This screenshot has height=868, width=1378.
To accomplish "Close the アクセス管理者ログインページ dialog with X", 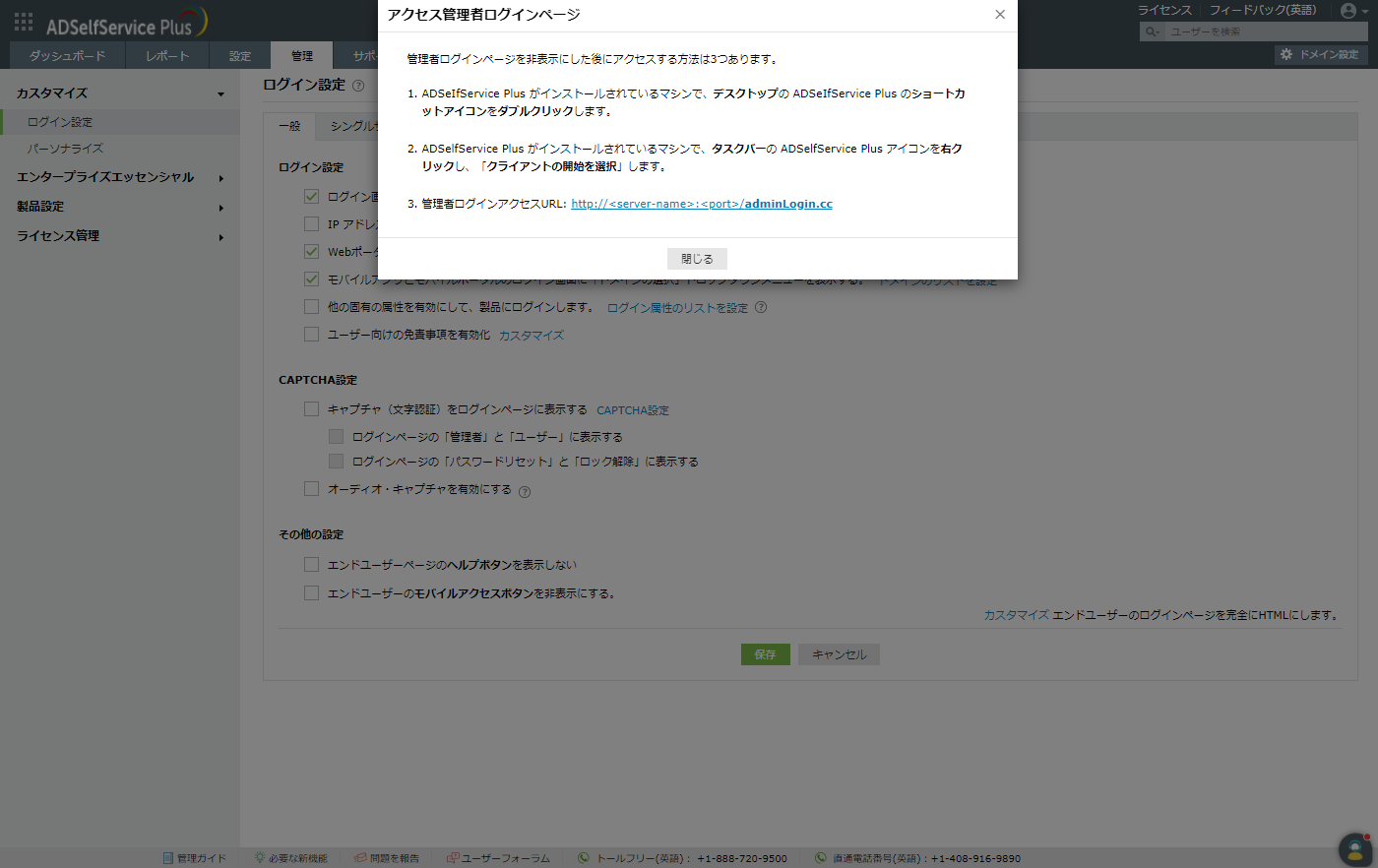I will [1000, 15].
